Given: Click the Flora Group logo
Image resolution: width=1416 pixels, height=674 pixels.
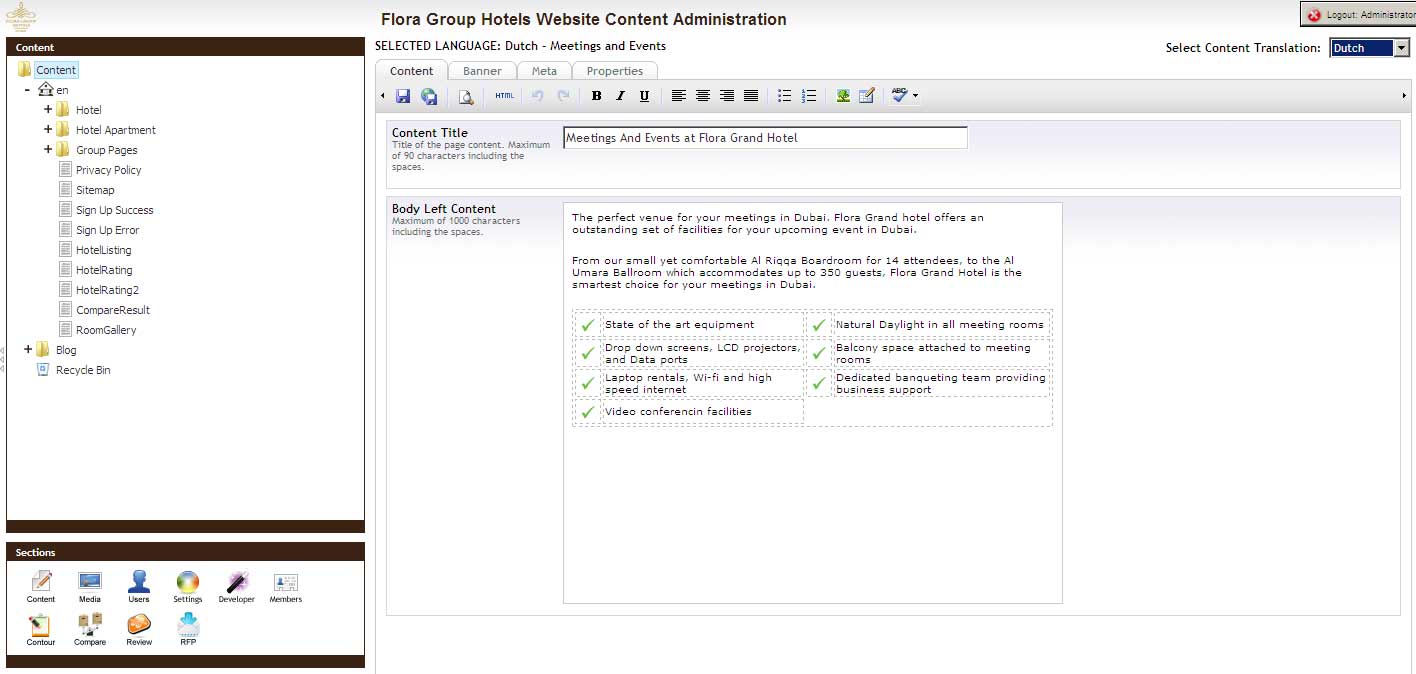Looking at the screenshot, I should tap(21, 17).
